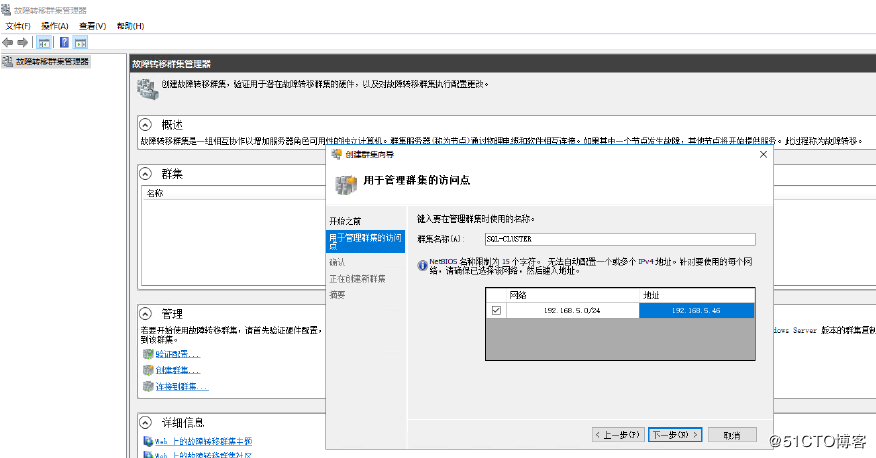
Task: Open the 创建群集... link
Action: [x=178, y=370]
